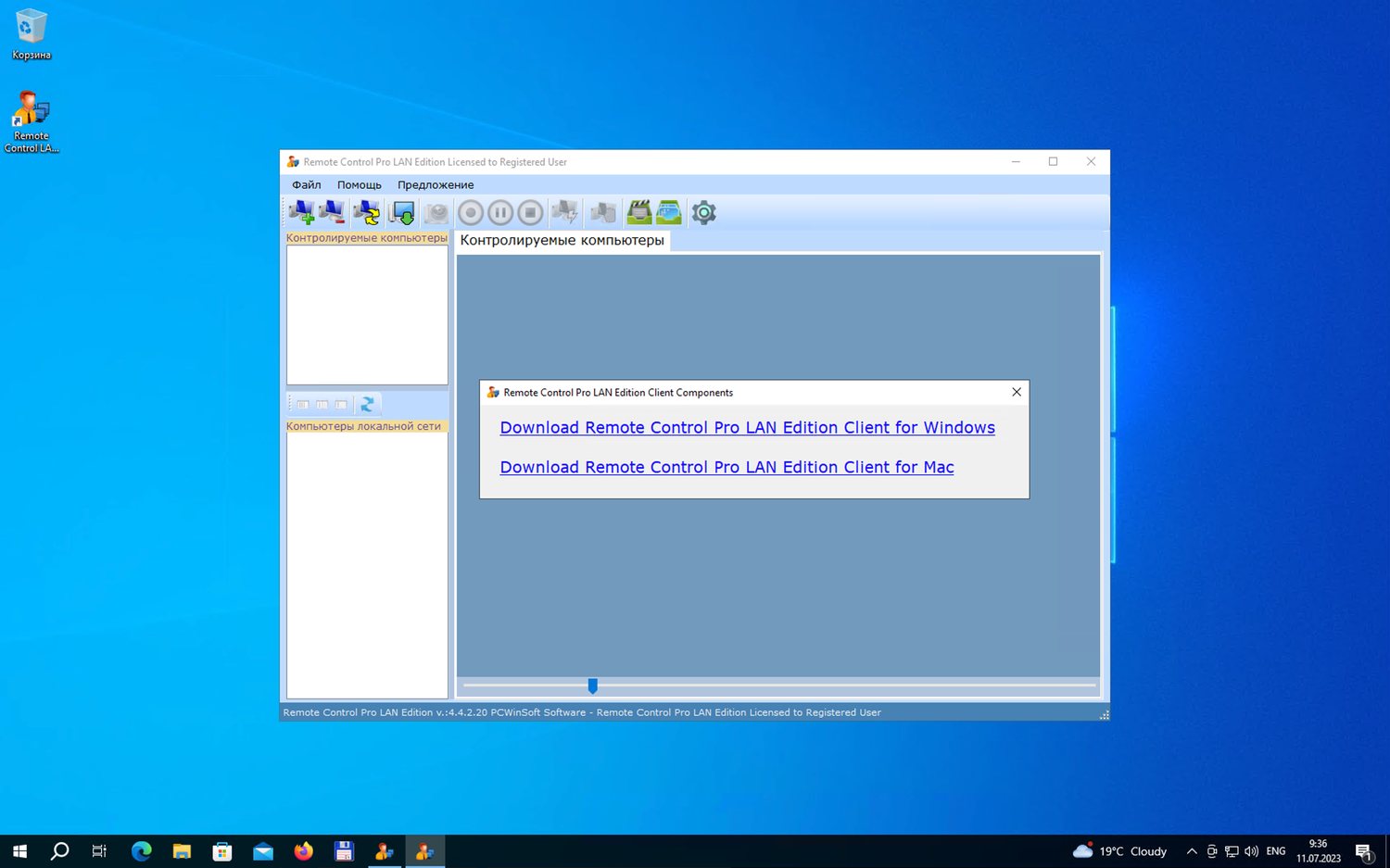This screenshot has width=1390, height=868.
Task: Open File Explorer from the taskbar
Action: click(182, 851)
